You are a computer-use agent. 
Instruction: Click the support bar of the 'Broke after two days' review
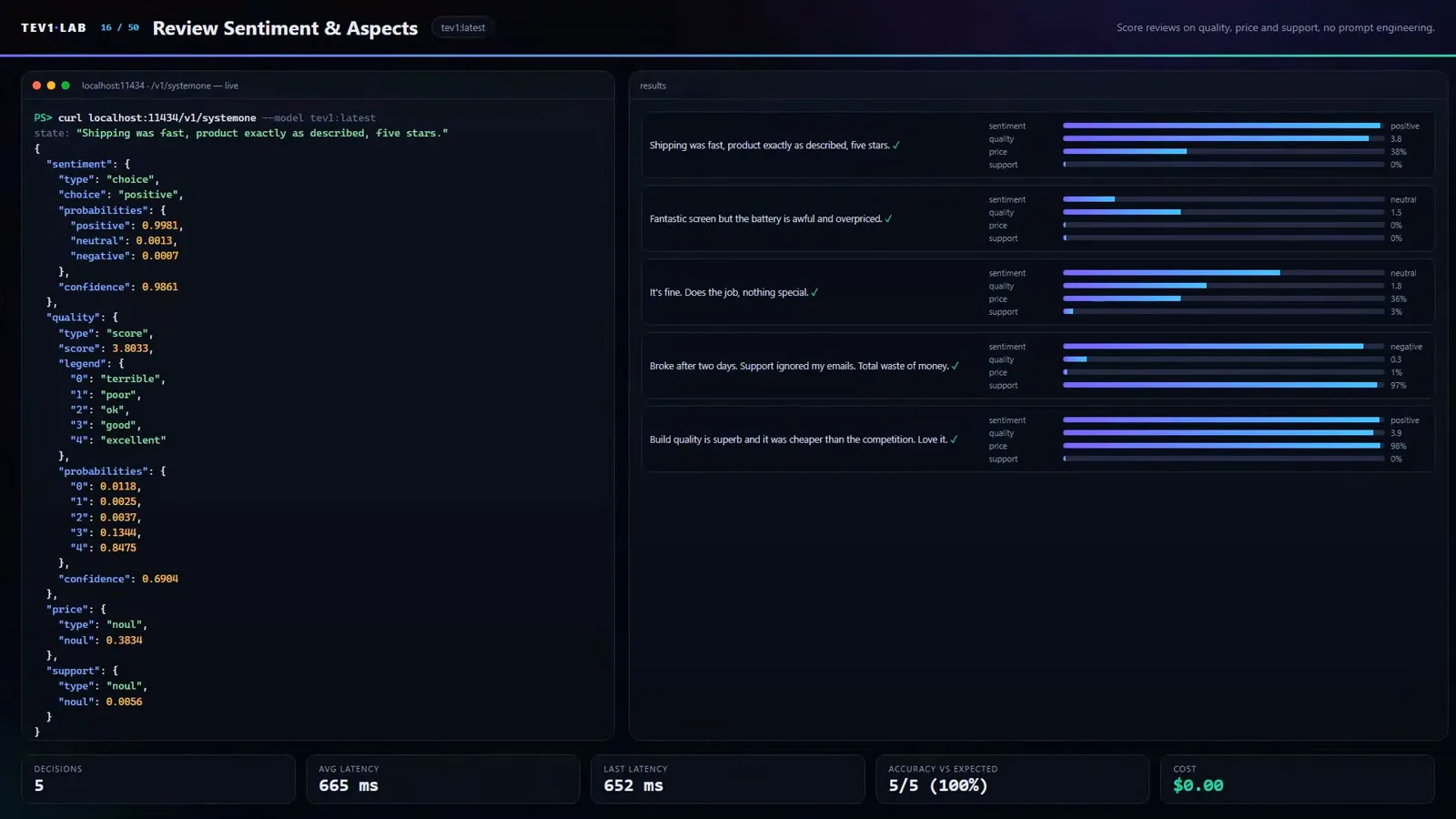point(1223,385)
